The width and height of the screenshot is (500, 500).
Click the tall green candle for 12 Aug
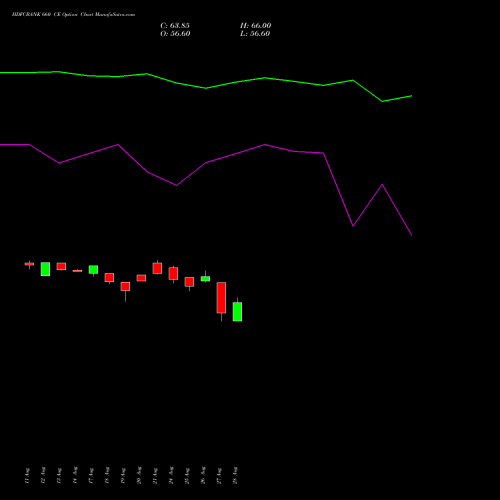click(45, 269)
